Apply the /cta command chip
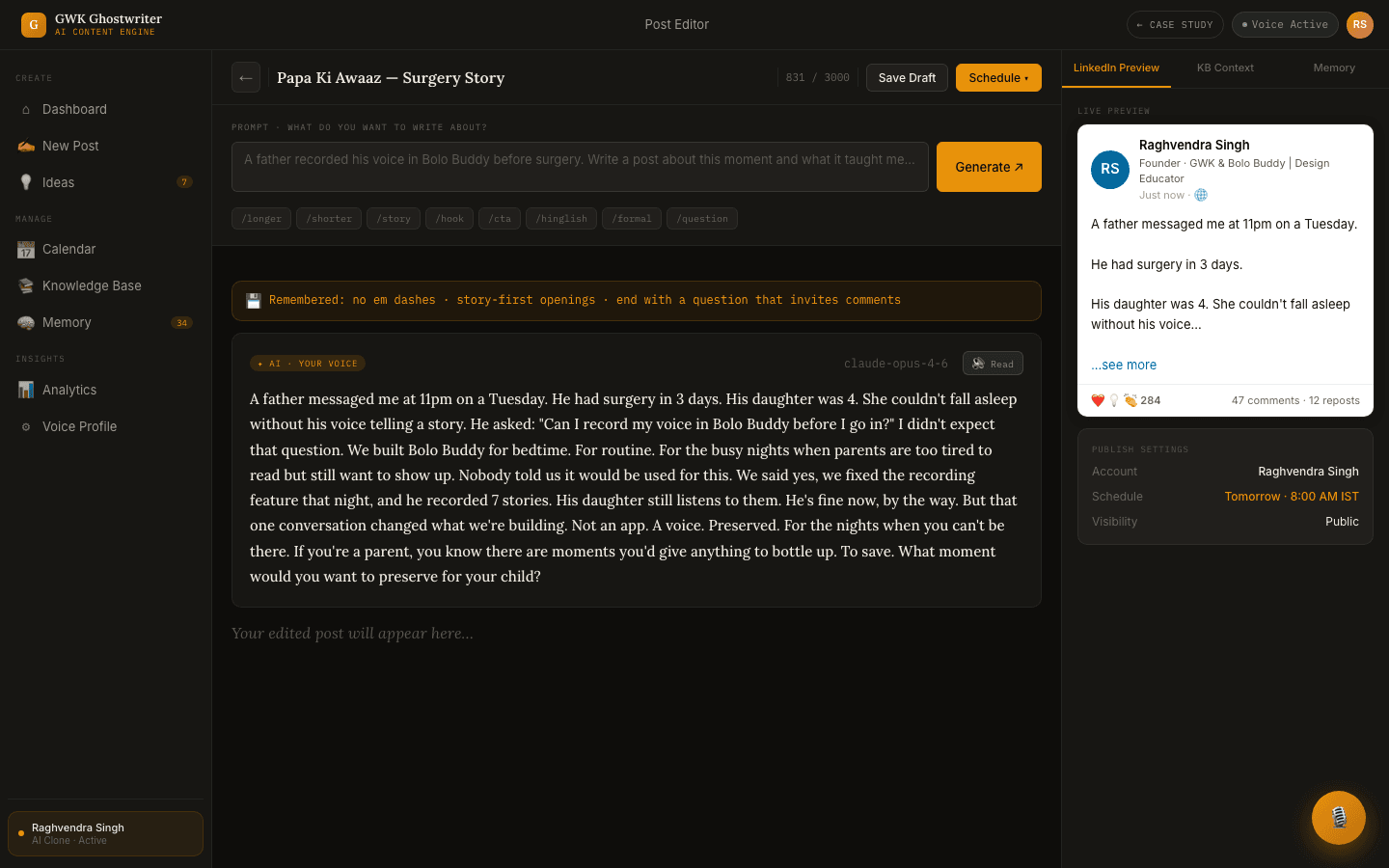 (x=500, y=219)
